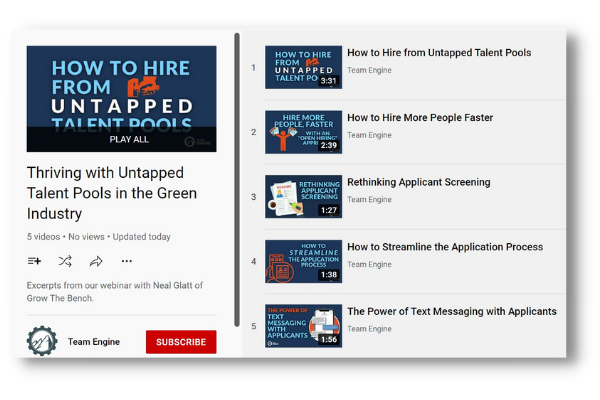Click the 1:27 duration badge
The width and height of the screenshot is (600, 400).
coord(329,210)
